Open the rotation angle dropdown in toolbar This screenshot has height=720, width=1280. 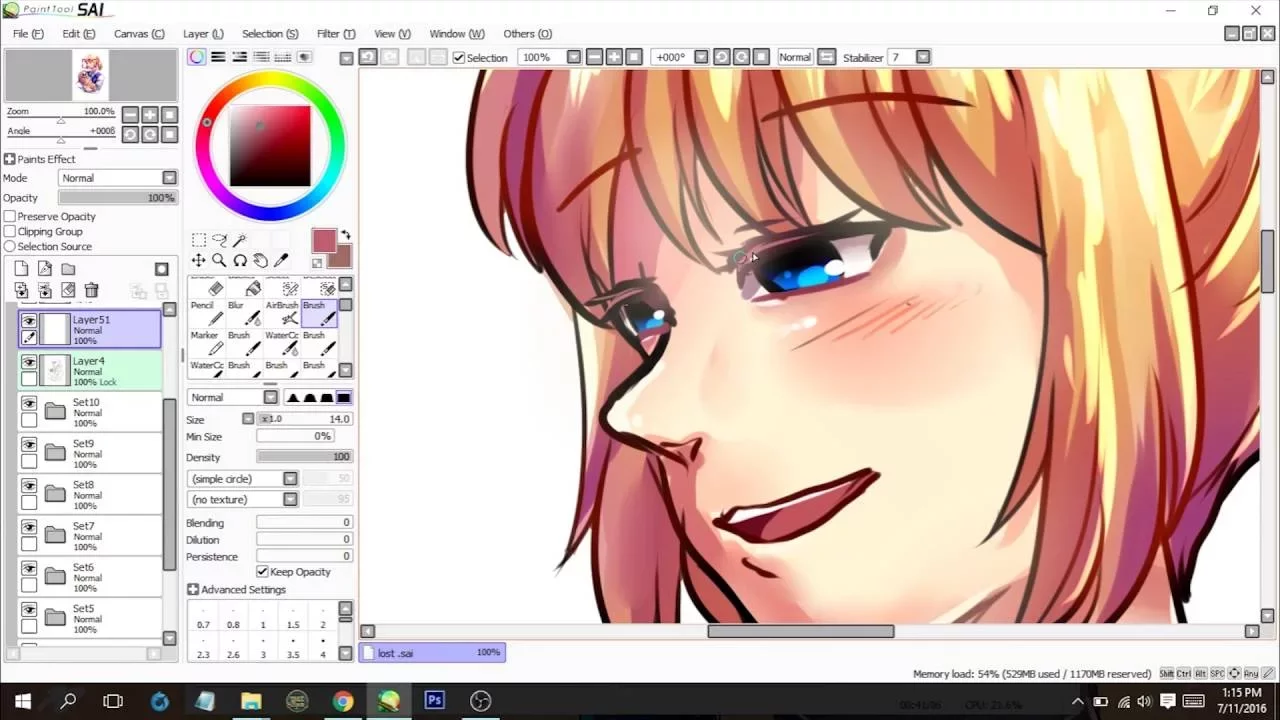click(x=701, y=57)
